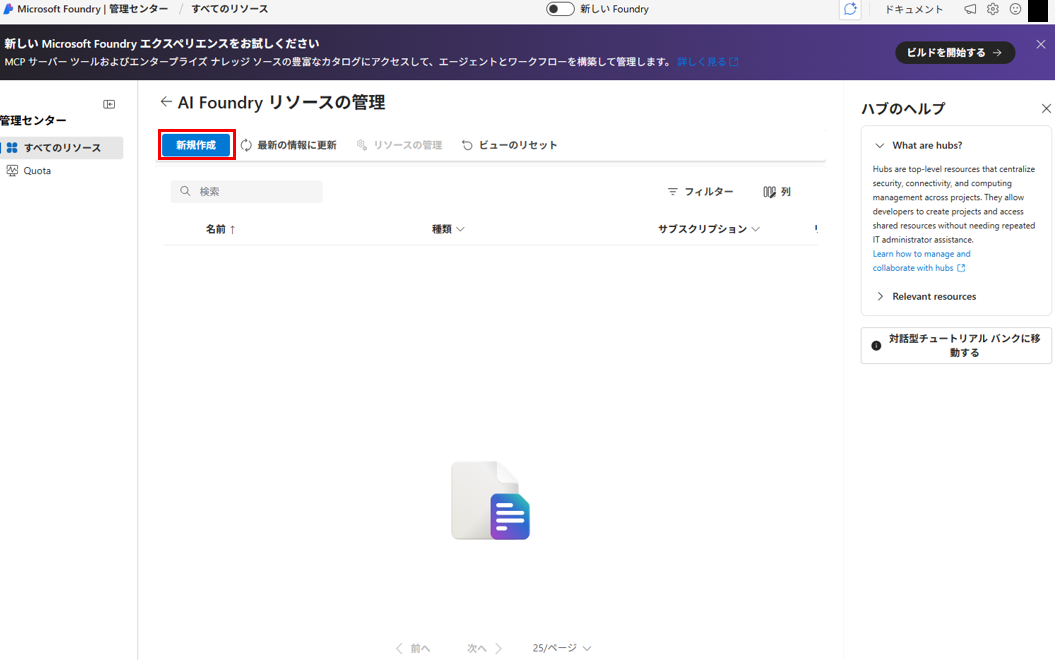Click the smiley feedback icon
Screen dimensions: 1055x660
[1015, 9]
